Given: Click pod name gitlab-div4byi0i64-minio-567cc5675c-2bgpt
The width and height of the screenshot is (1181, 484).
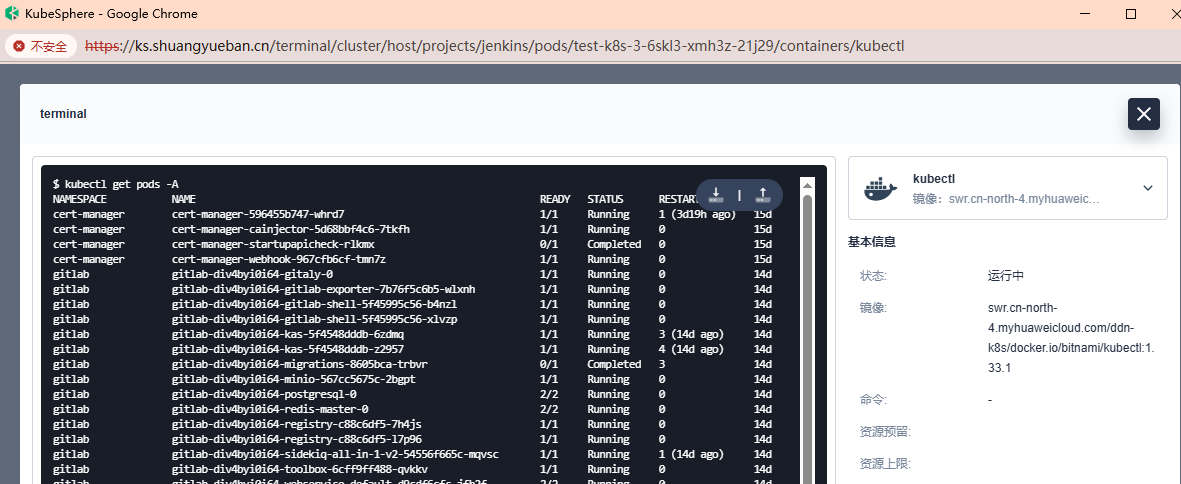Looking at the screenshot, I should pyautogui.click(x=294, y=379).
